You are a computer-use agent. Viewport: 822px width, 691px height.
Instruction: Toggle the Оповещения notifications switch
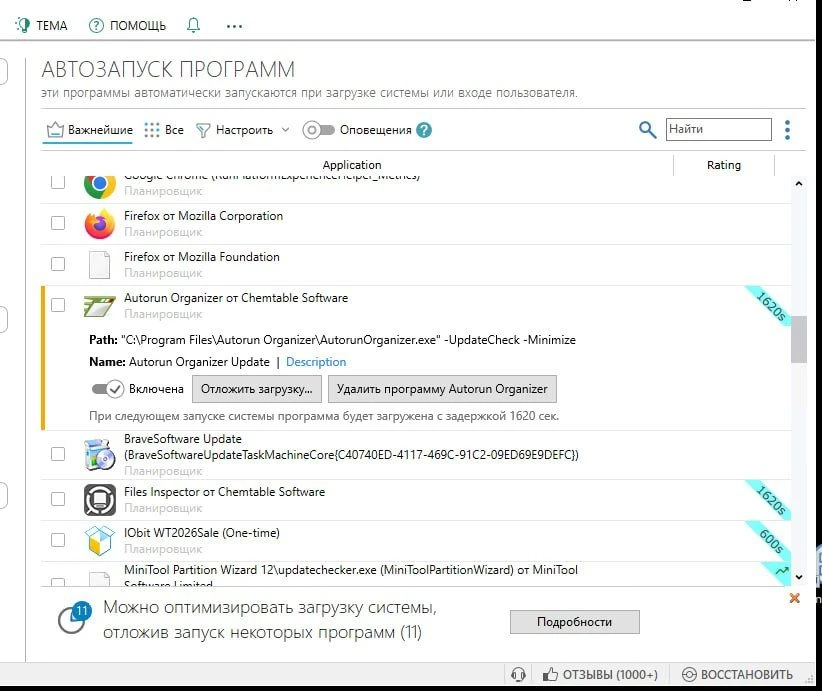pyautogui.click(x=318, y=130)
